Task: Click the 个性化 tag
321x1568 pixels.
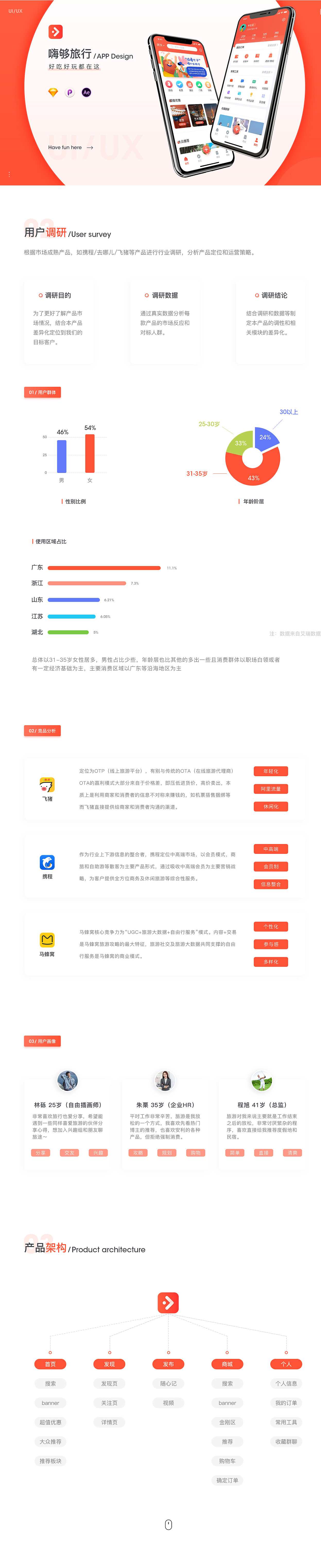Action: [271, 926]
